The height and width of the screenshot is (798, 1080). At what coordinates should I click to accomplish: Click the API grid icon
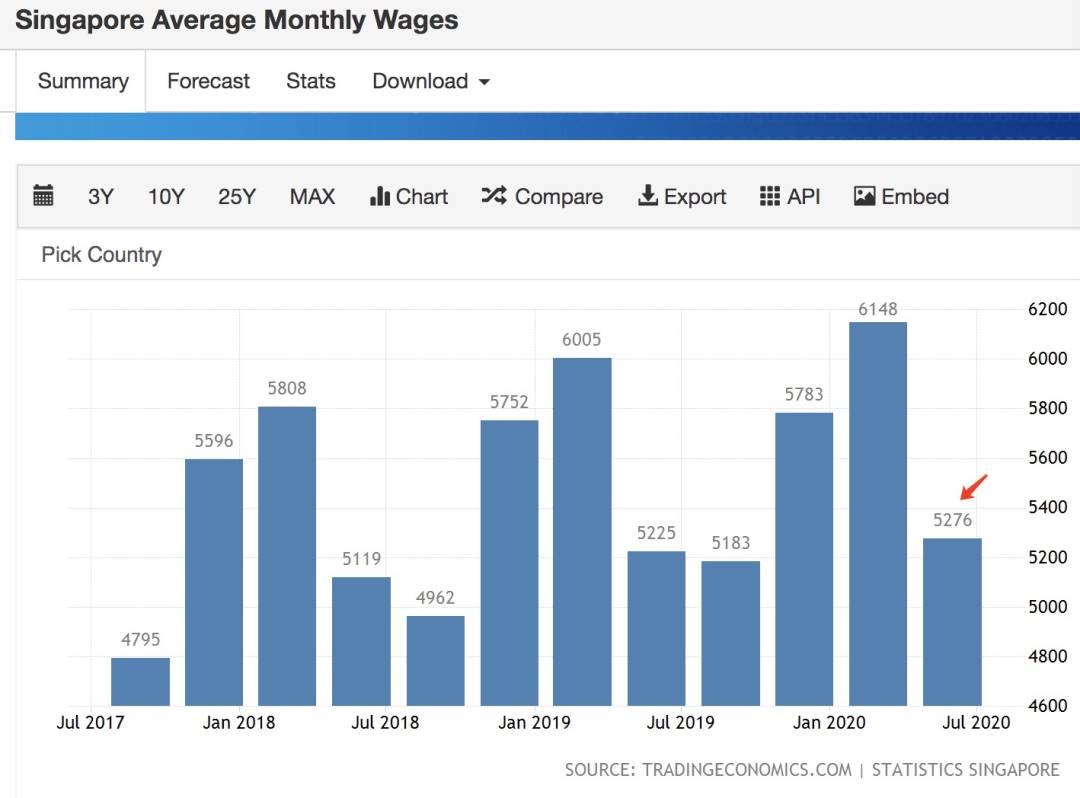(769, 196)
